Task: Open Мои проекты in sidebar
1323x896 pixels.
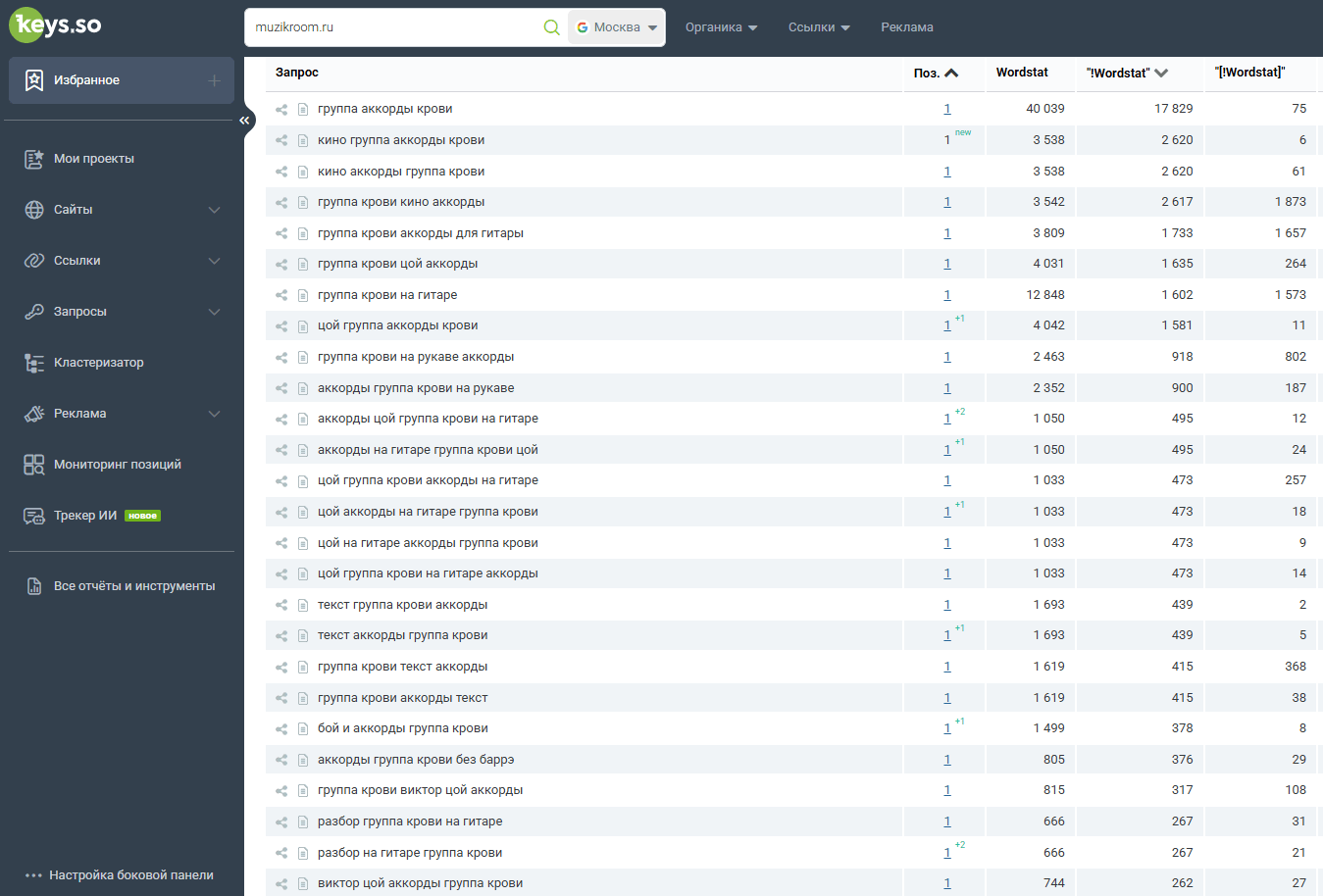Action: (x=94, y=159)
